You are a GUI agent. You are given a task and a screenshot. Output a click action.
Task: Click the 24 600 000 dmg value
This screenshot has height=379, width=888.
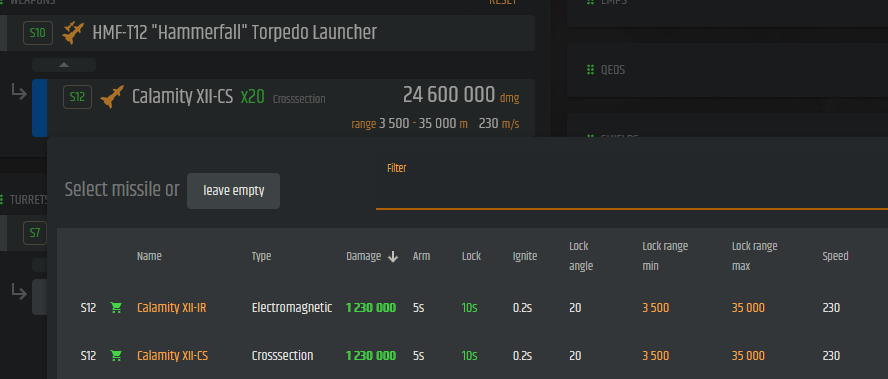[461, 95]
